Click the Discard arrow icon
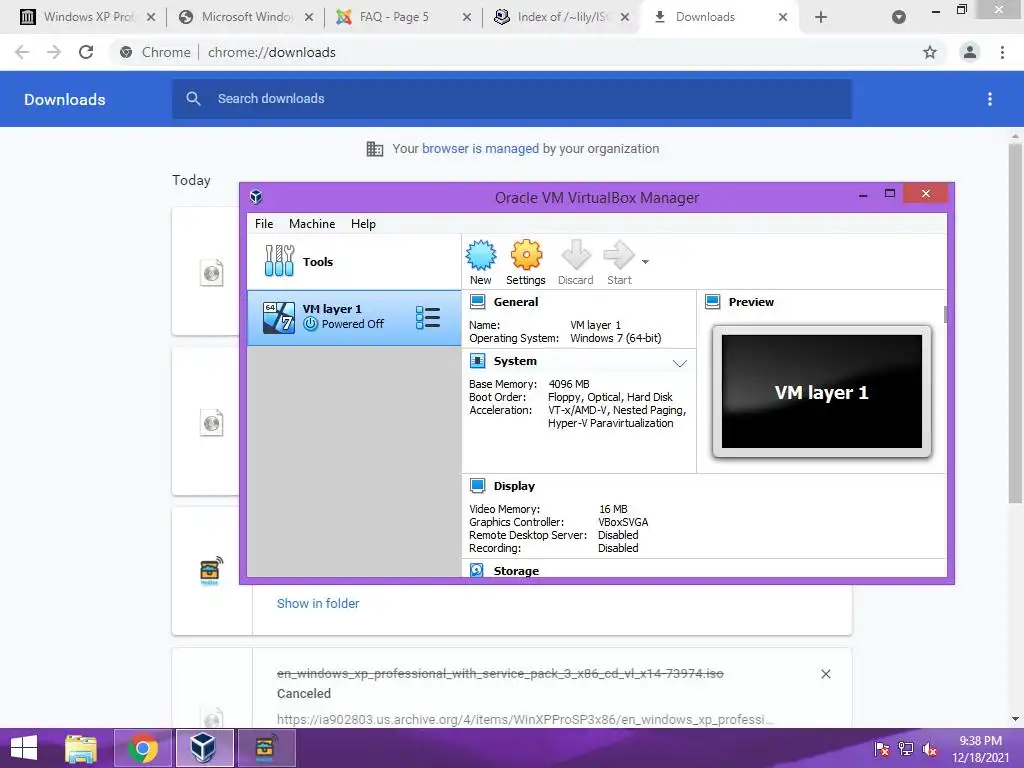Viewport: 1024px width, 768px height. [575, 255]
